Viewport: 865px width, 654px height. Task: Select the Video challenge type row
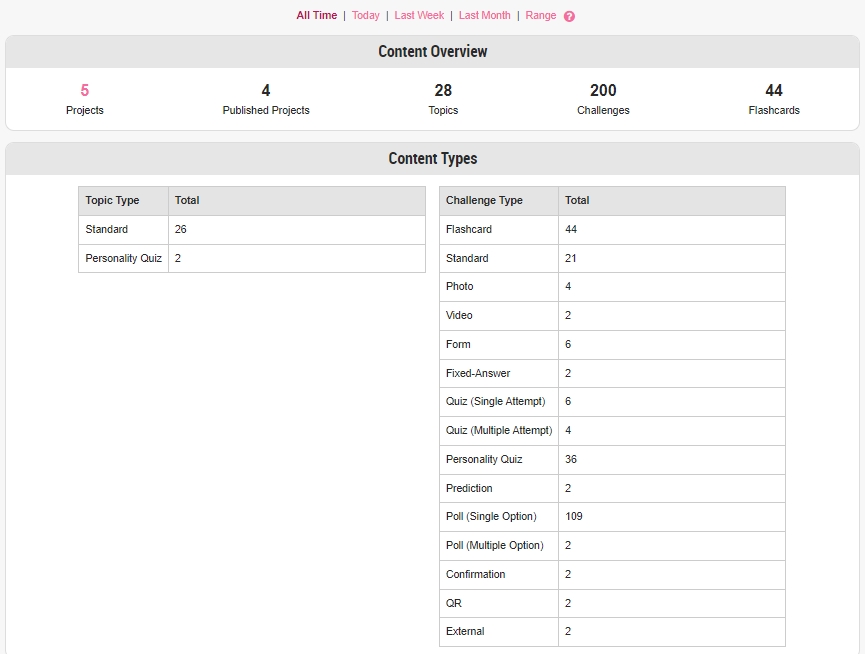(x=612, y=315)
